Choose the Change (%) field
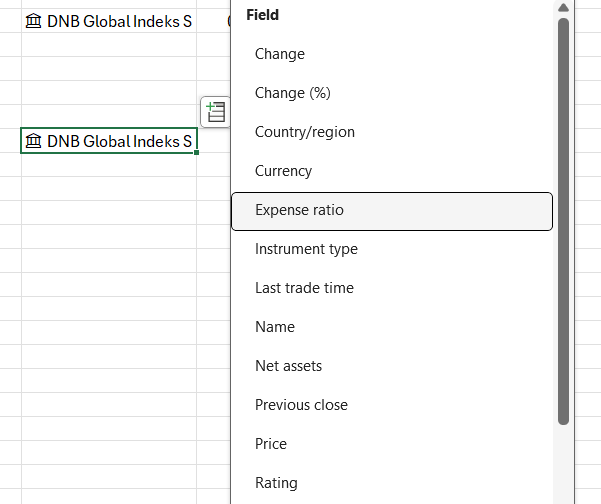Viewport: 601px width, 504px height. [x=292, y=93]
